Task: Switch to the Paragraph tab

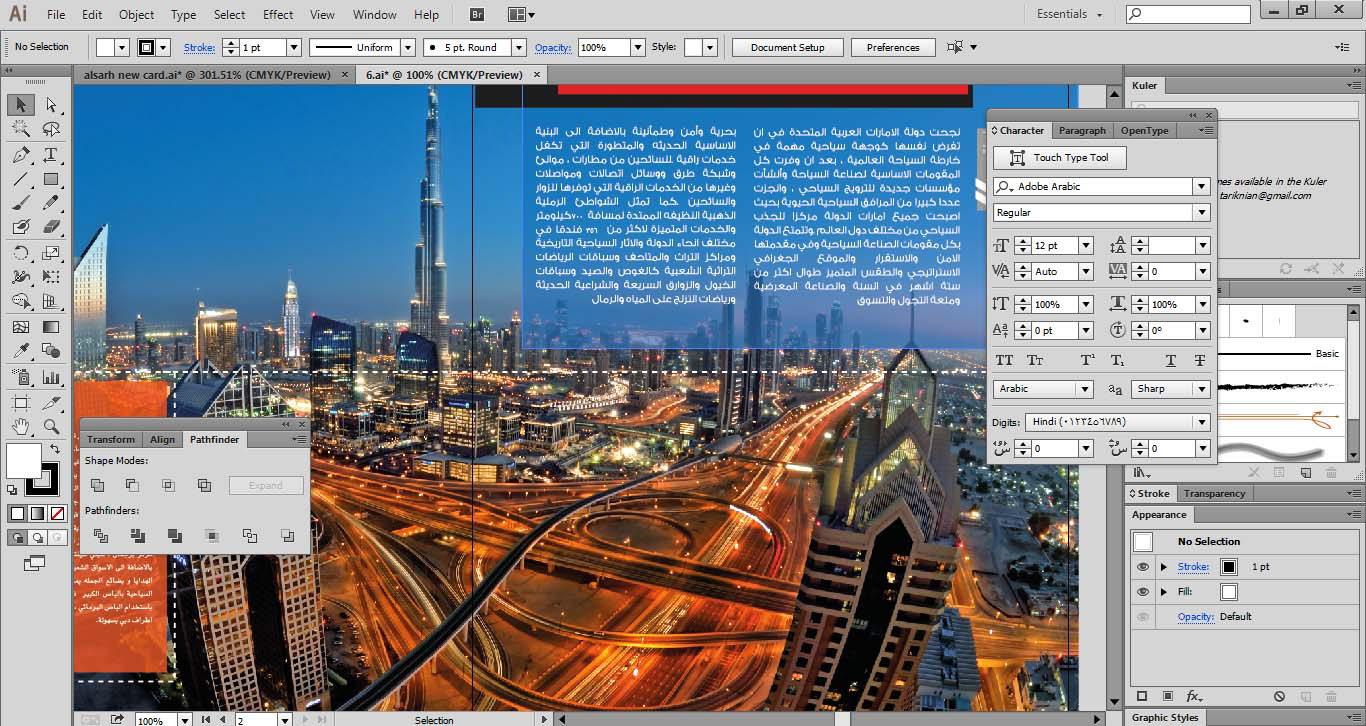Action: click(x=1082, y=130)
